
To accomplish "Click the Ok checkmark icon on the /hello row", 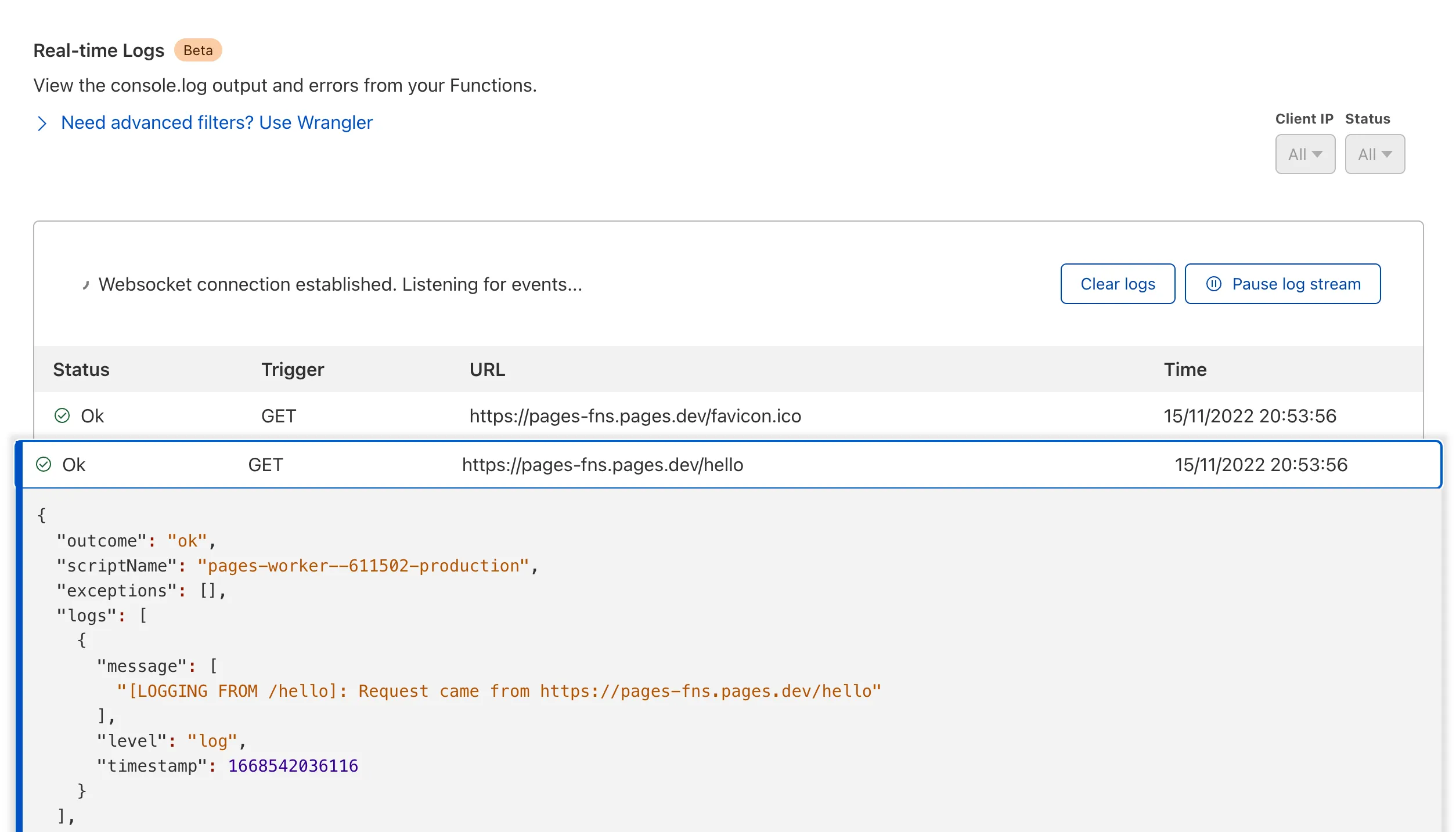I will 45,464.
